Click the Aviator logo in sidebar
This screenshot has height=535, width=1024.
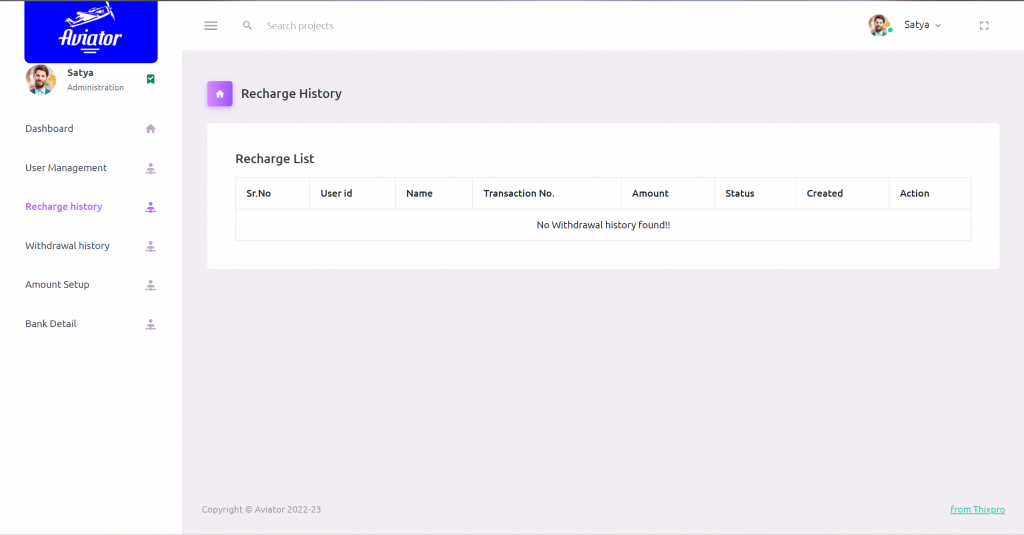pyautogui.click(x=91, y=31)
